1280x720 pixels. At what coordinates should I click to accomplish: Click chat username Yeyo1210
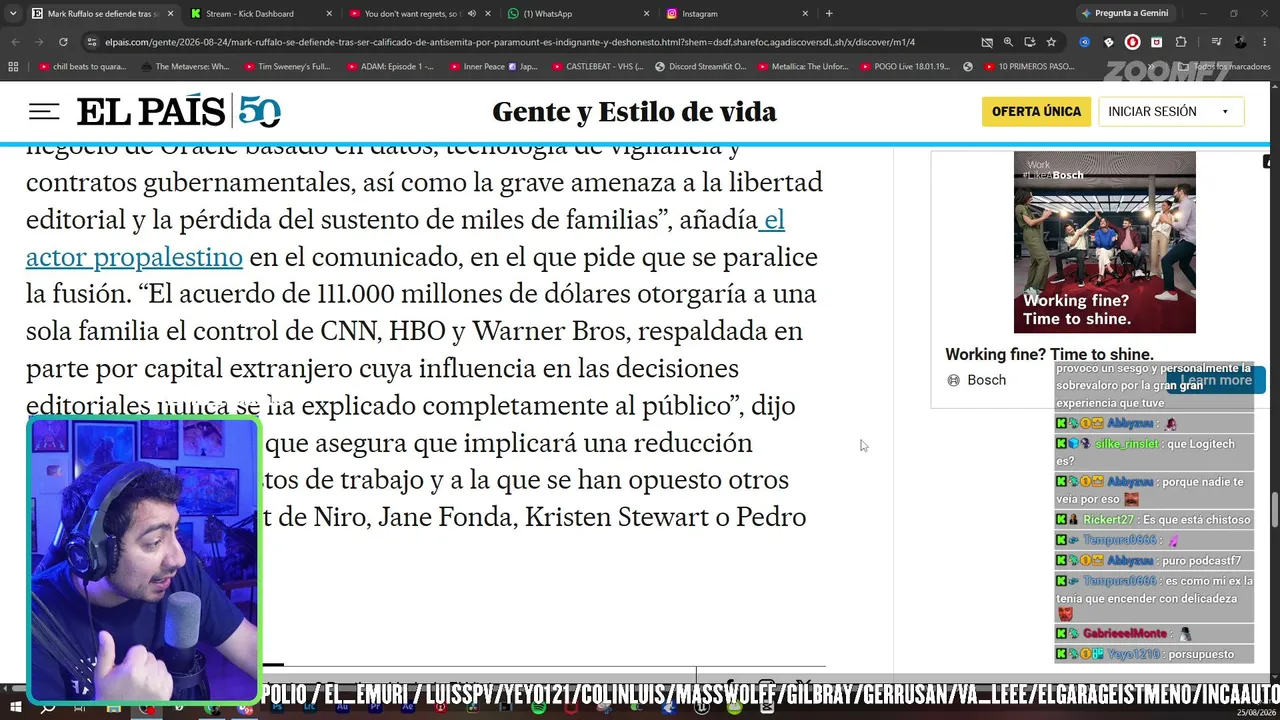(1132, 654)
